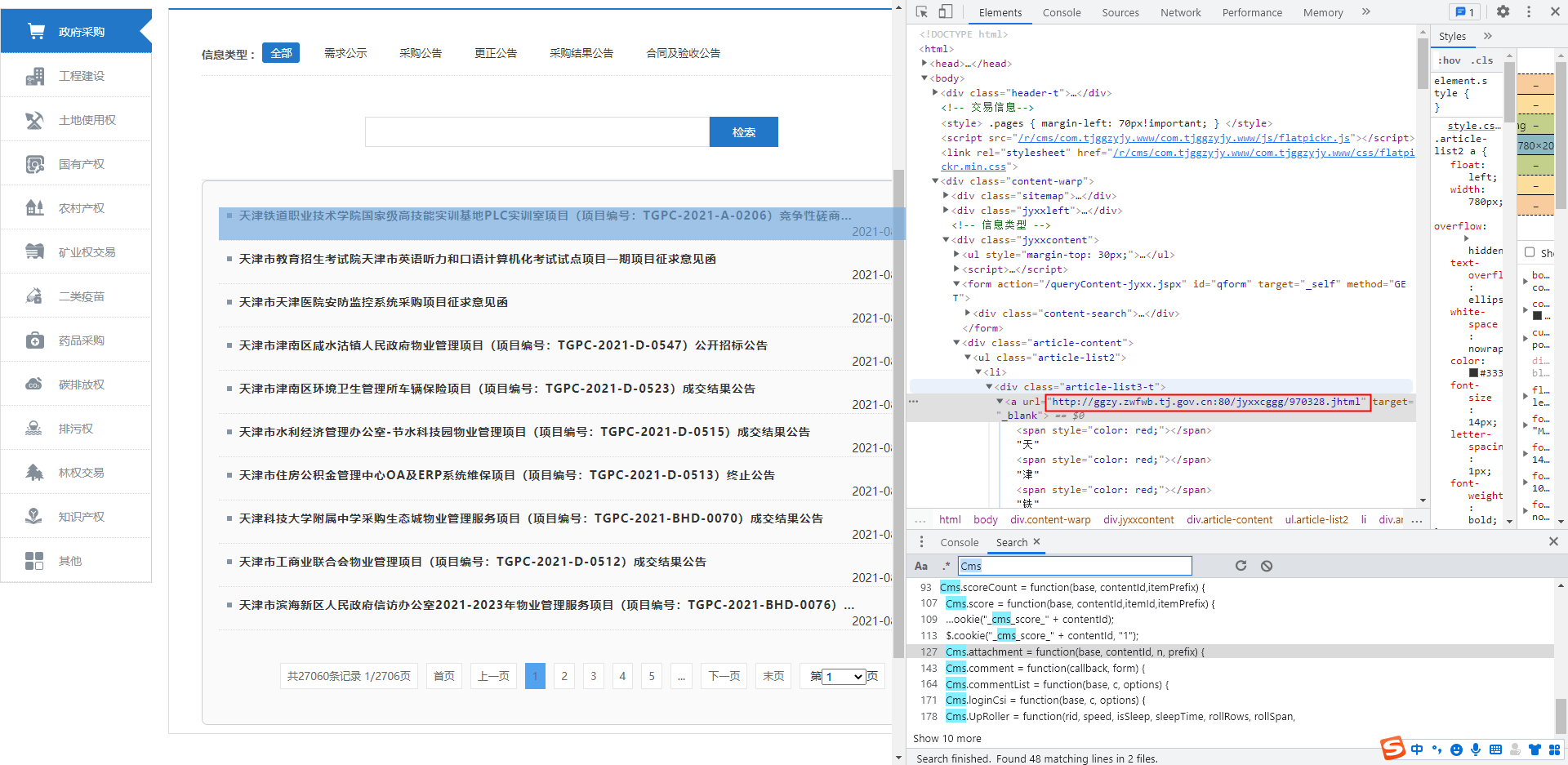
Task: Click the Cms search input field
Action: tap(1075, 566)
